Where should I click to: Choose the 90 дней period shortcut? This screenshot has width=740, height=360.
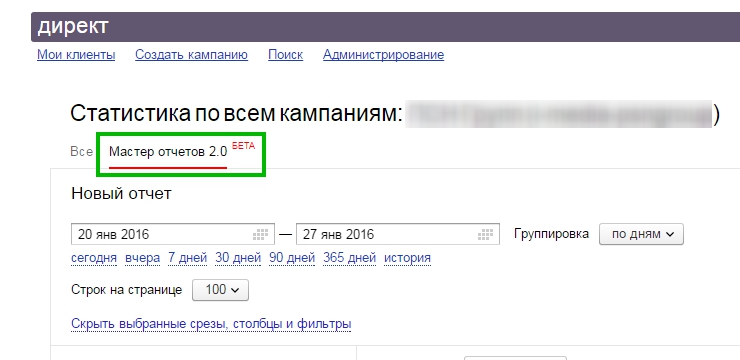pyautogui.click(x=292, y=258)
